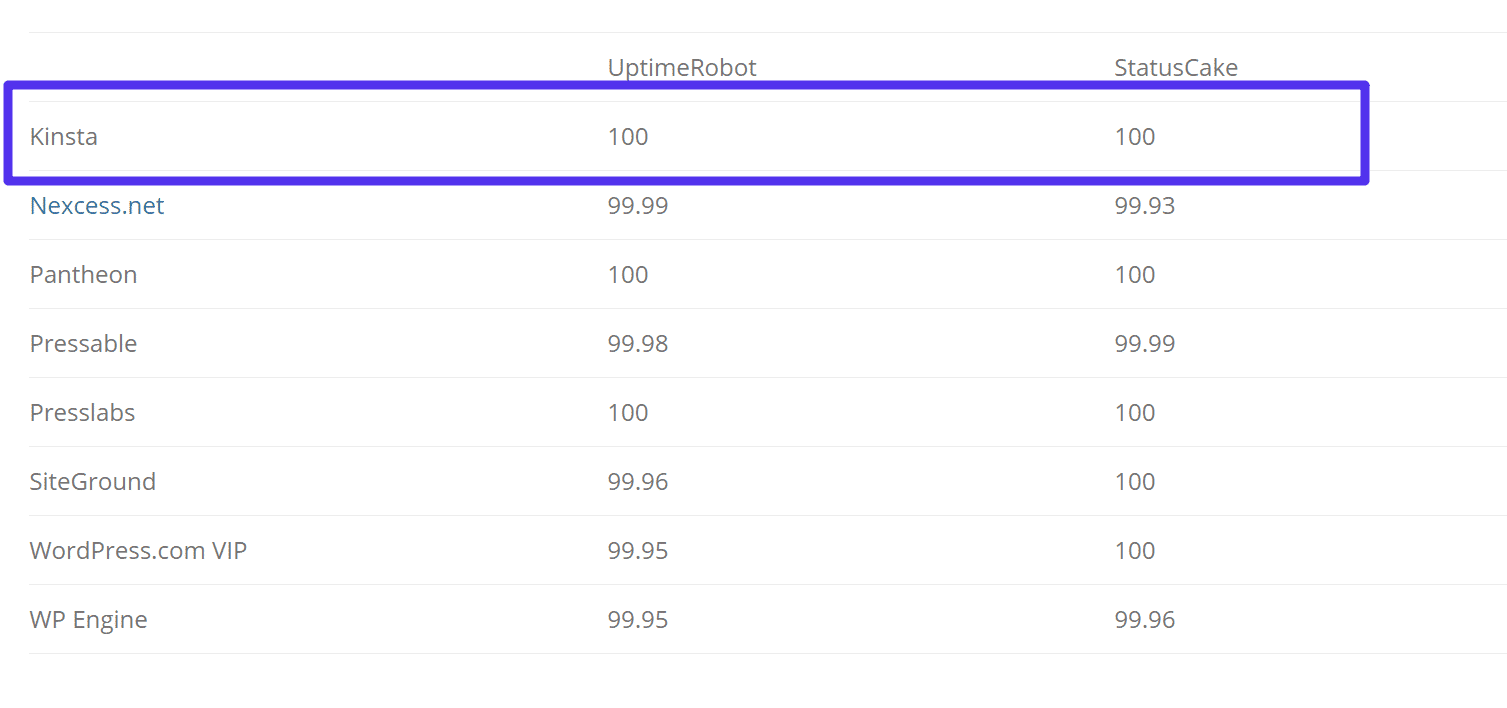1507x708 pixels.
Task: Select the 99.93 StatusCake value
Action: click(1145, 206)
